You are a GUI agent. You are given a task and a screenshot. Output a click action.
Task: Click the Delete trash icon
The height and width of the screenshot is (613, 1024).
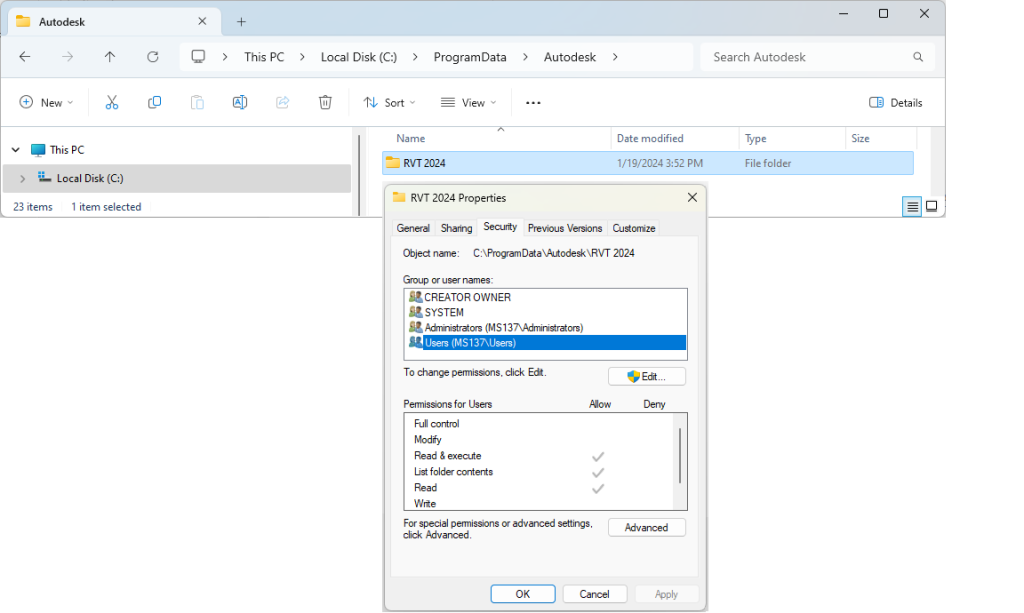325,102
